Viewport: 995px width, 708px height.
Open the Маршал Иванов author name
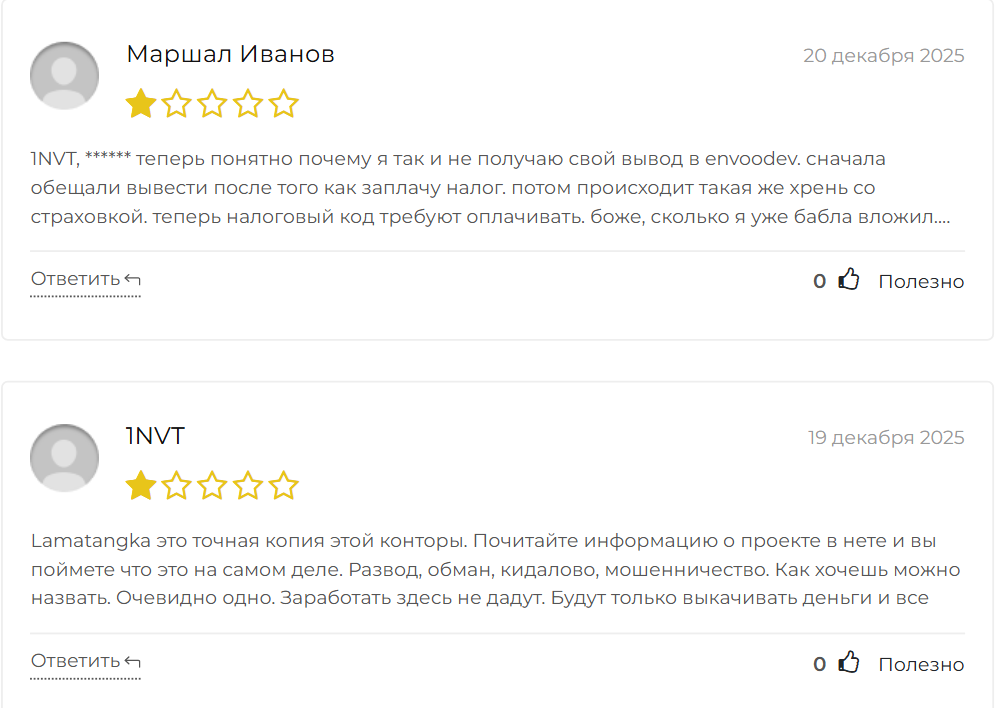[230, 54]
